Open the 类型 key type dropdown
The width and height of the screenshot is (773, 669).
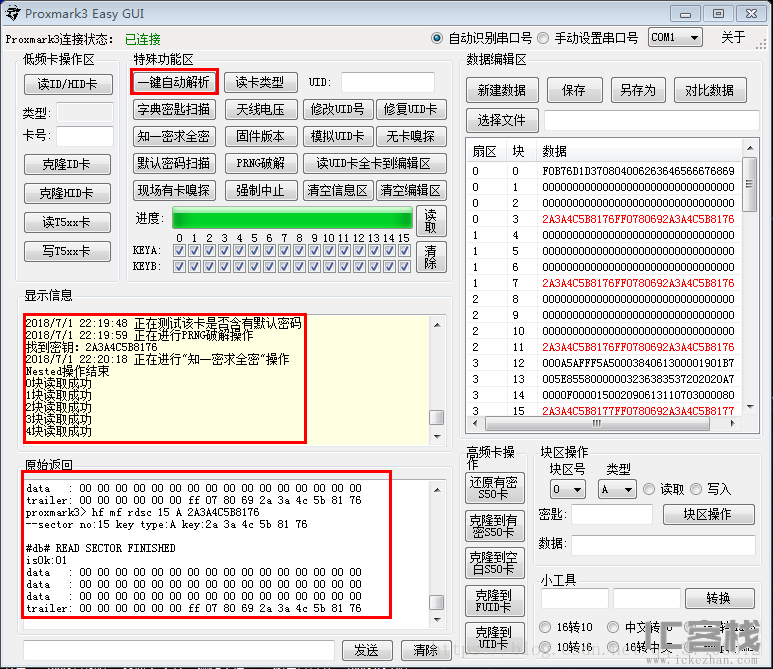(x=617, y=489)
